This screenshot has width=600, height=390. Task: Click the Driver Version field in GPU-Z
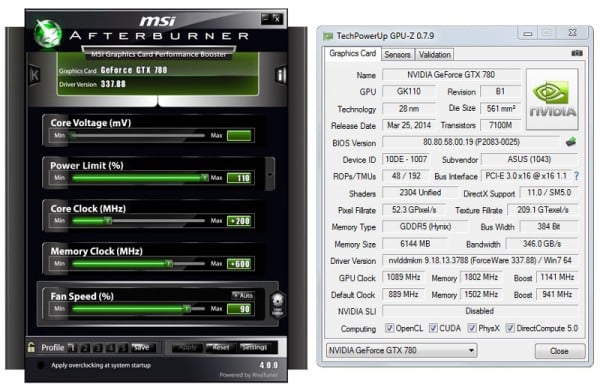pos(480,261)
